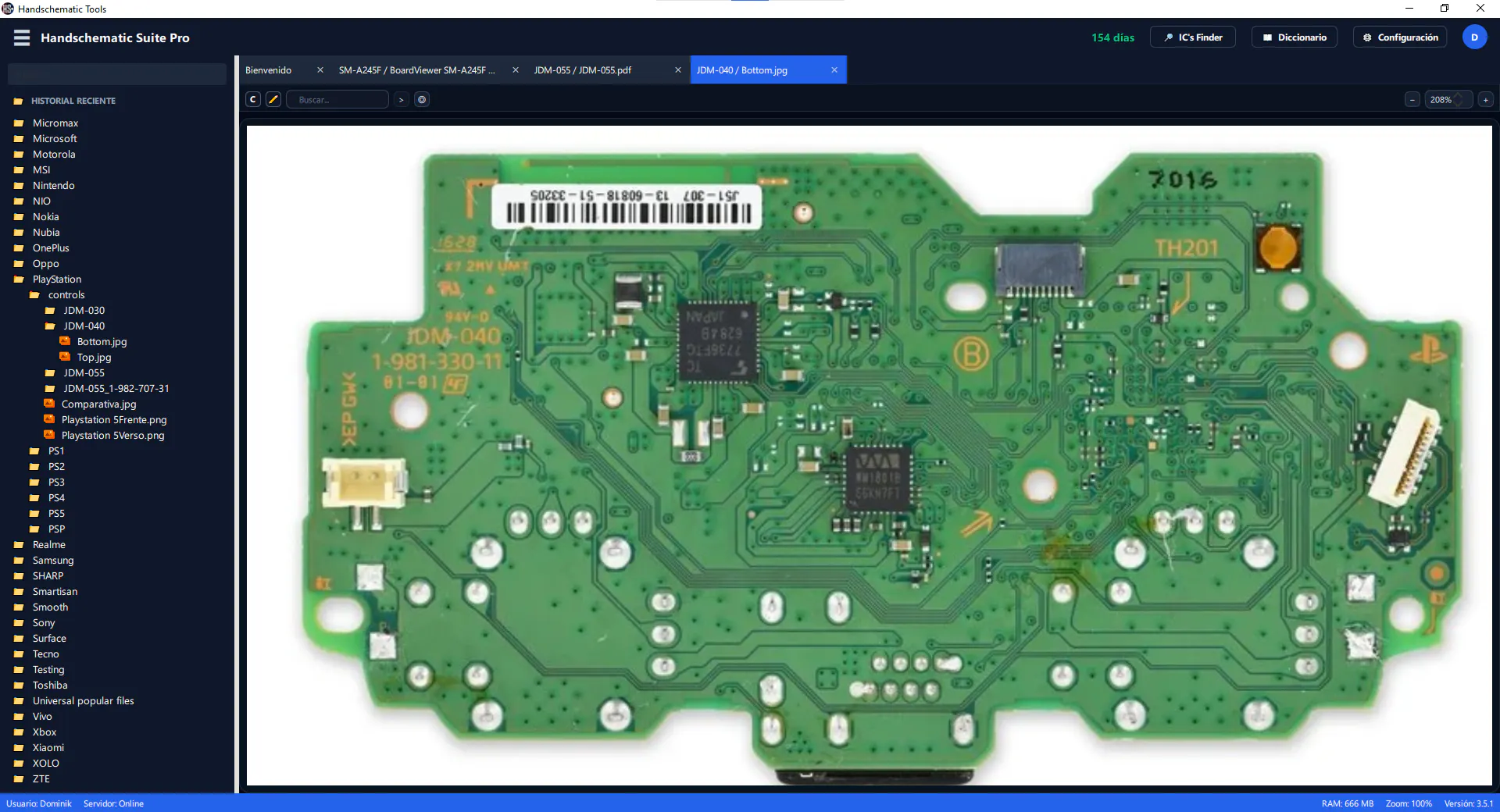Click the target circle icon in the viewer toolbar
Viewport: 1500px width, 812px height.
422,99
